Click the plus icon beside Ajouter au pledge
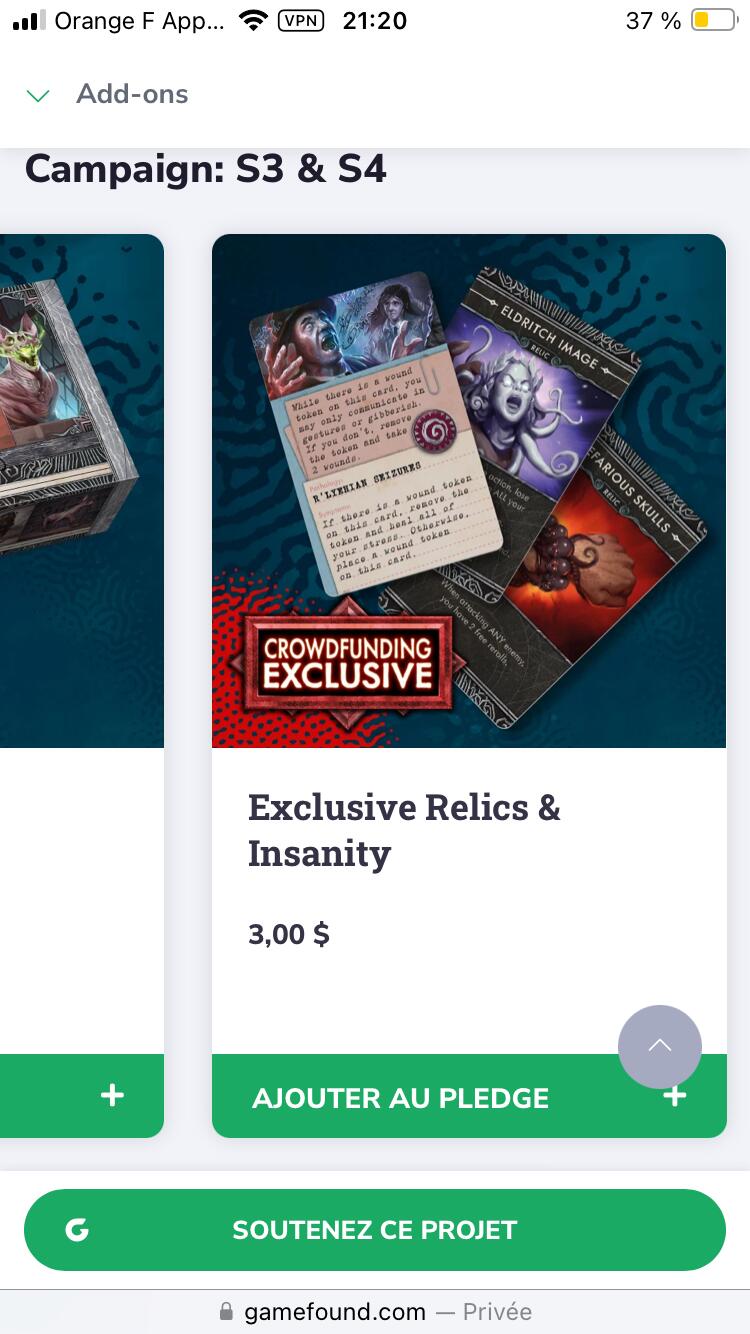 (675, 1096)
